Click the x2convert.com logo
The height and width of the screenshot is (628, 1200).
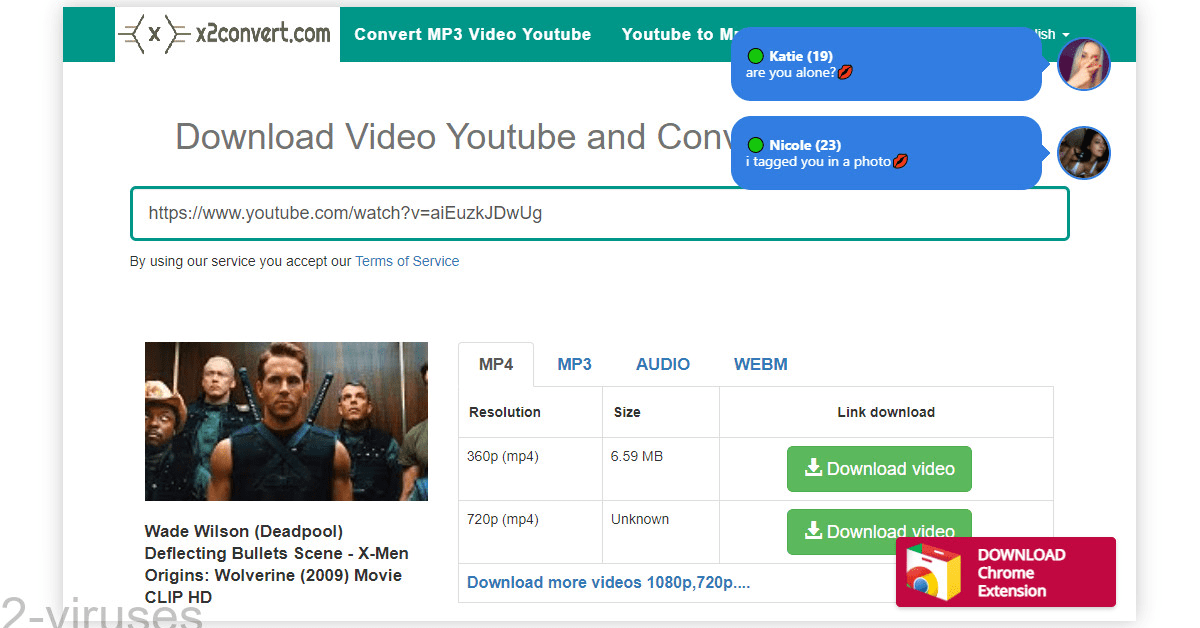(227, 34)
